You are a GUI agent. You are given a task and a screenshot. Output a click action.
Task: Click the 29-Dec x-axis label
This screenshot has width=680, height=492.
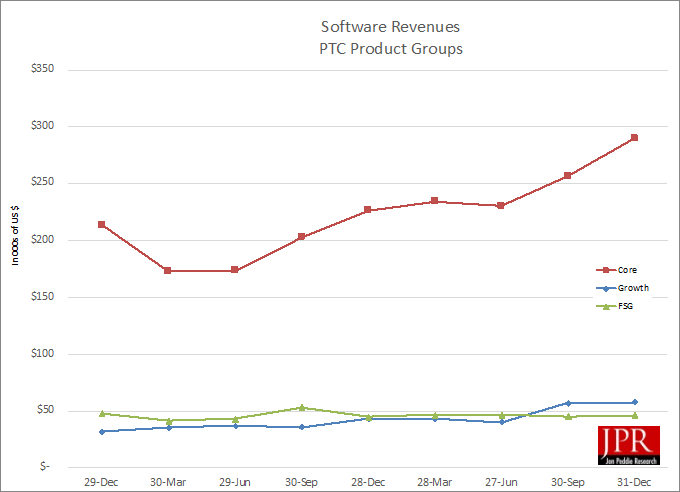(x=101, y=482)
